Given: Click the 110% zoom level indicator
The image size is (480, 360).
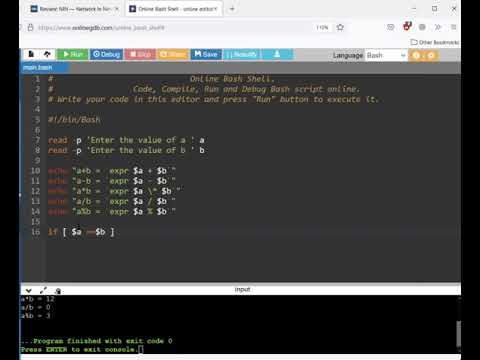Looking at the screenshot, I should coord(322,28).
